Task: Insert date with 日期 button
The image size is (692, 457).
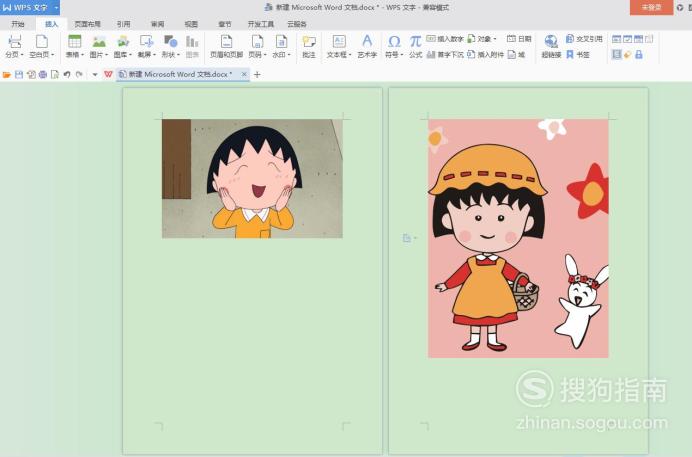Action: [519, 39]
